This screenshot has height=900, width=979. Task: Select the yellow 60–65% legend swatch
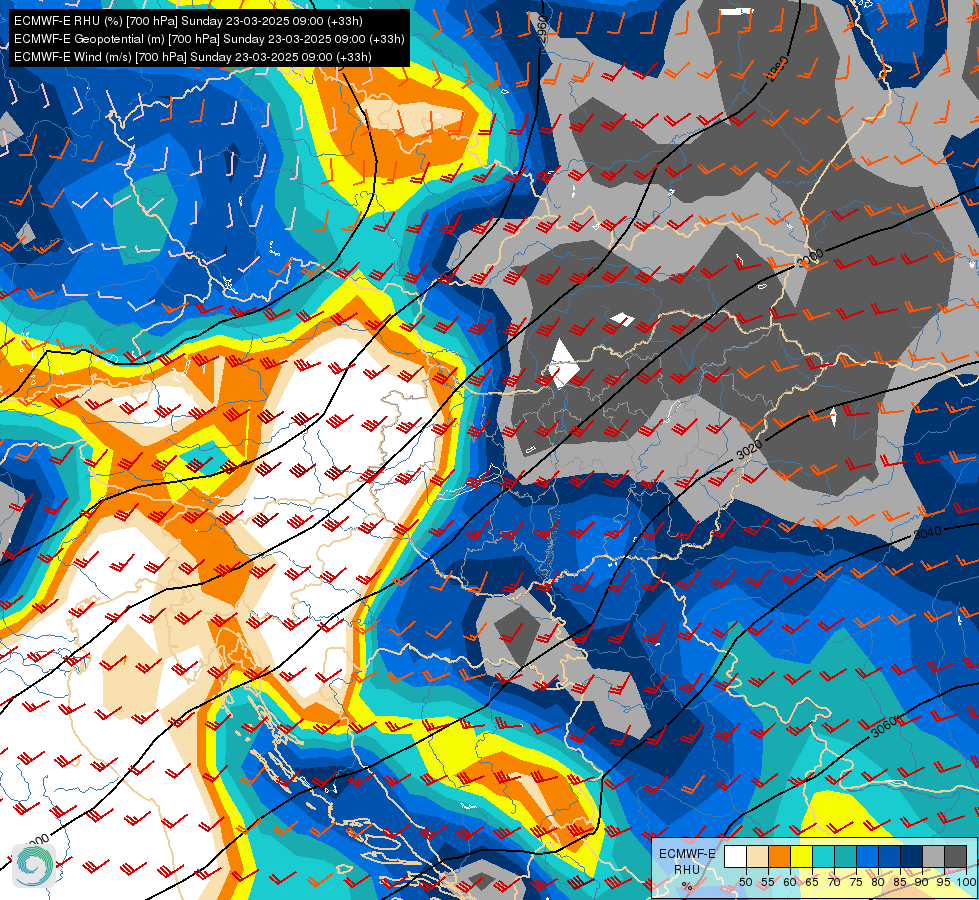(x=802, y=856)
